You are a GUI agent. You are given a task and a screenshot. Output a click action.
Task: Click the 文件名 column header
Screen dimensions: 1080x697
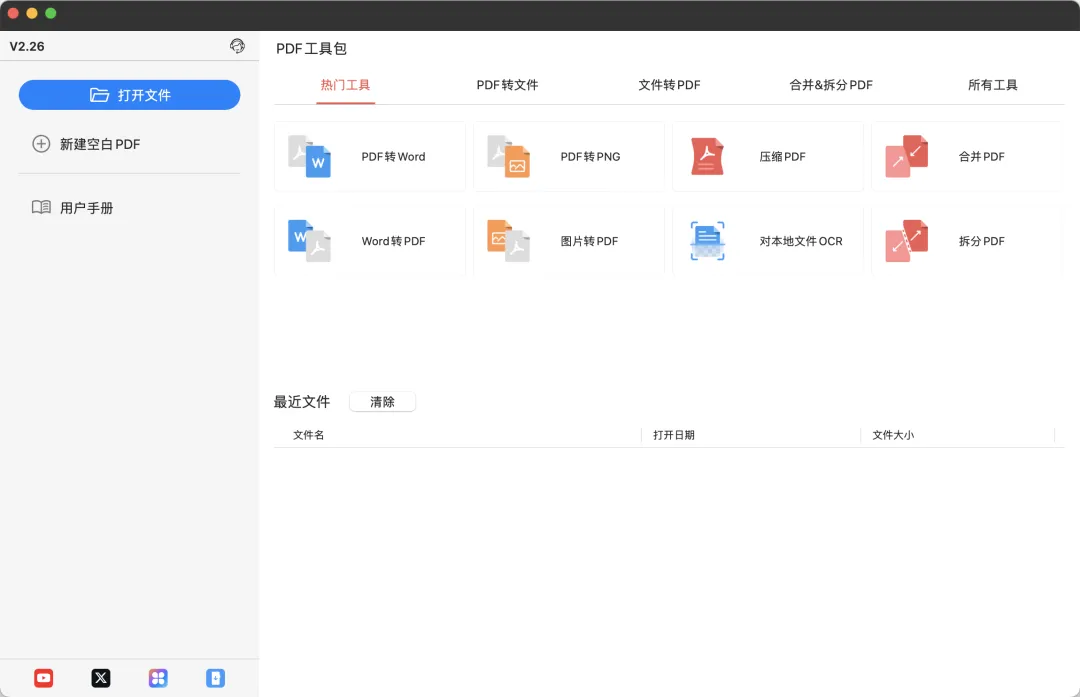click(309, 435)
